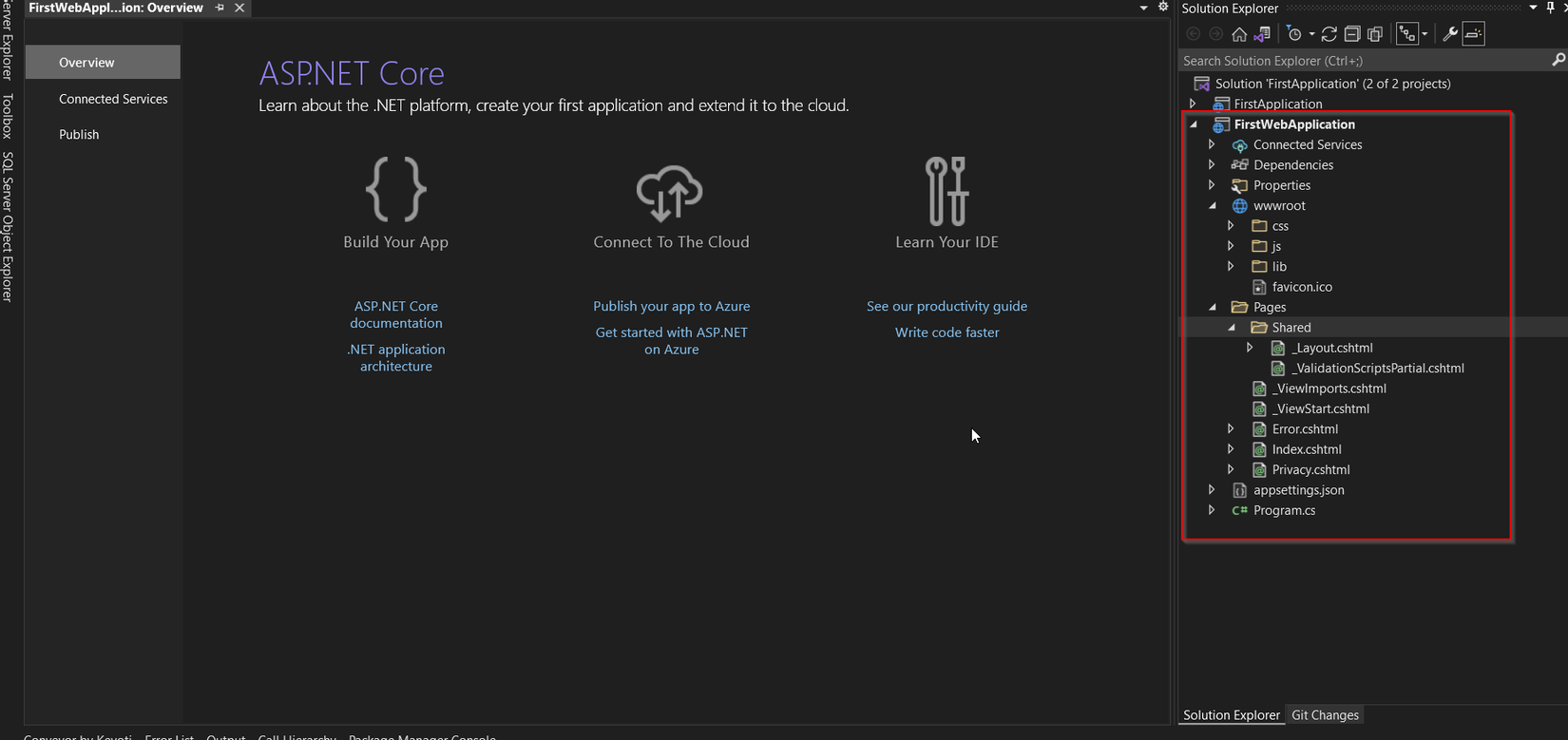Click the Connect To The Cloud icon
1568x740 pixels.
[x=670, y=194]
